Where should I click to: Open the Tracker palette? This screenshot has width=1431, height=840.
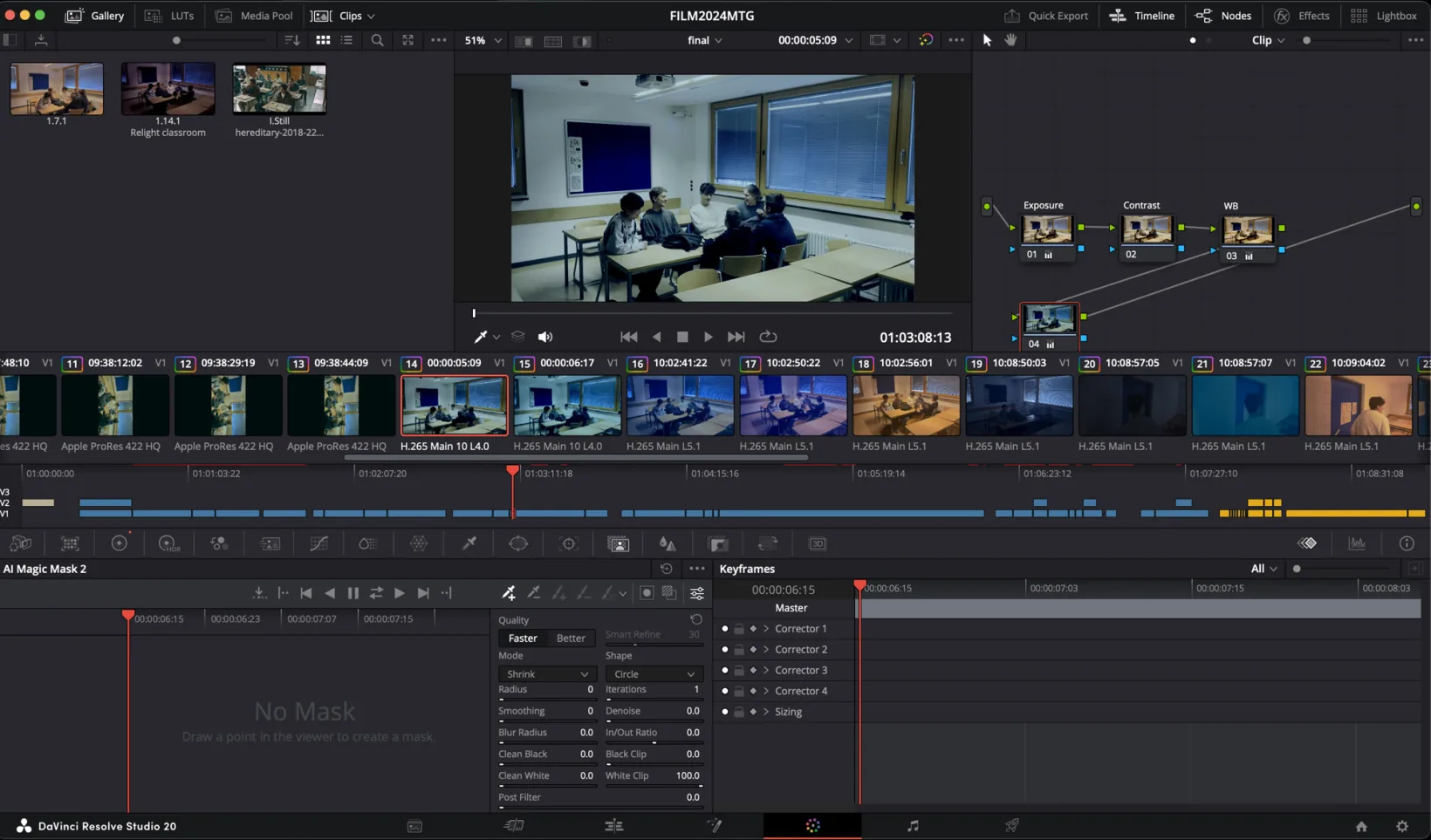569,543
